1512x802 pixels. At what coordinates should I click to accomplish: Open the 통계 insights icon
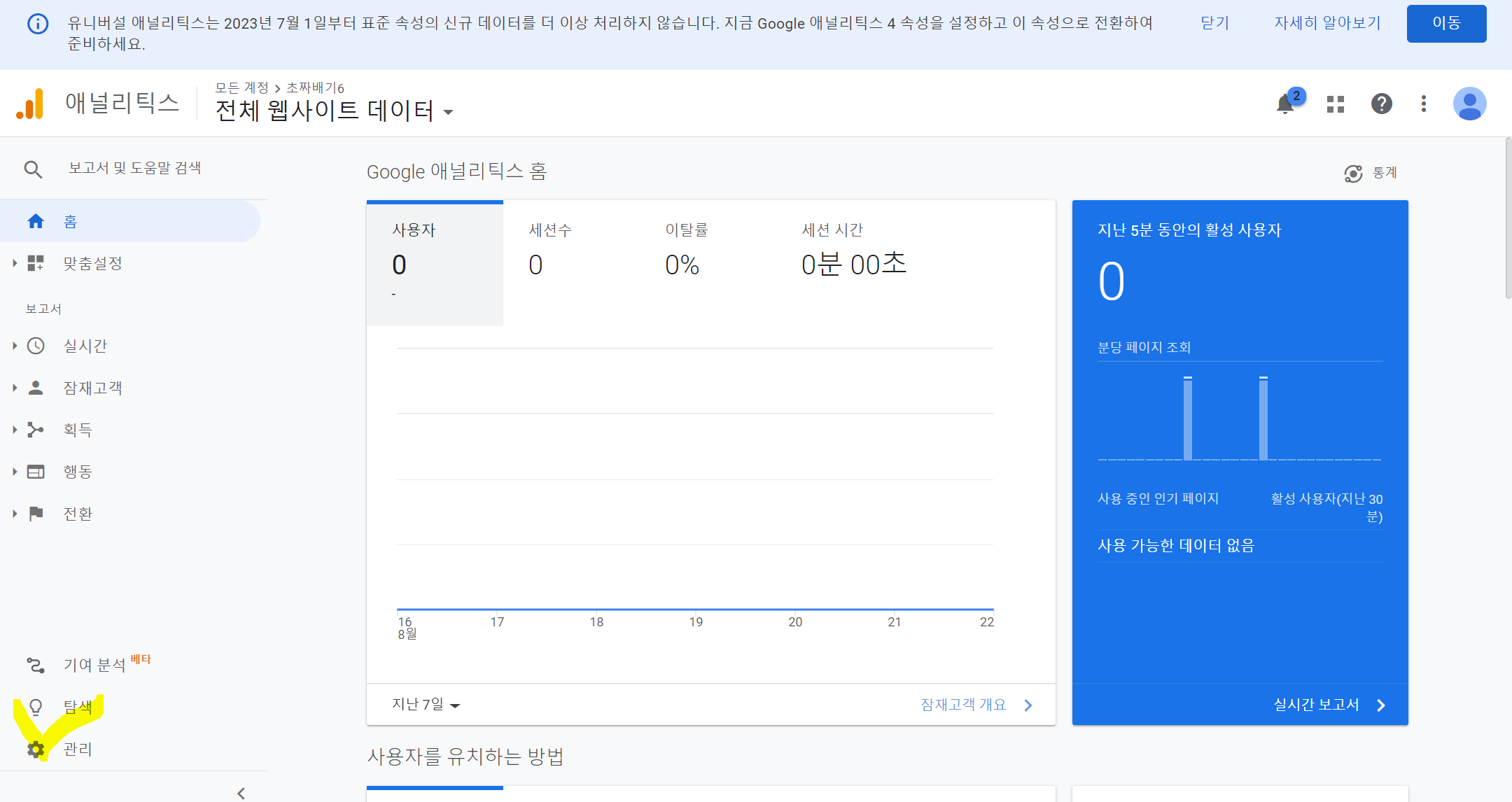tap(1353, 173)
